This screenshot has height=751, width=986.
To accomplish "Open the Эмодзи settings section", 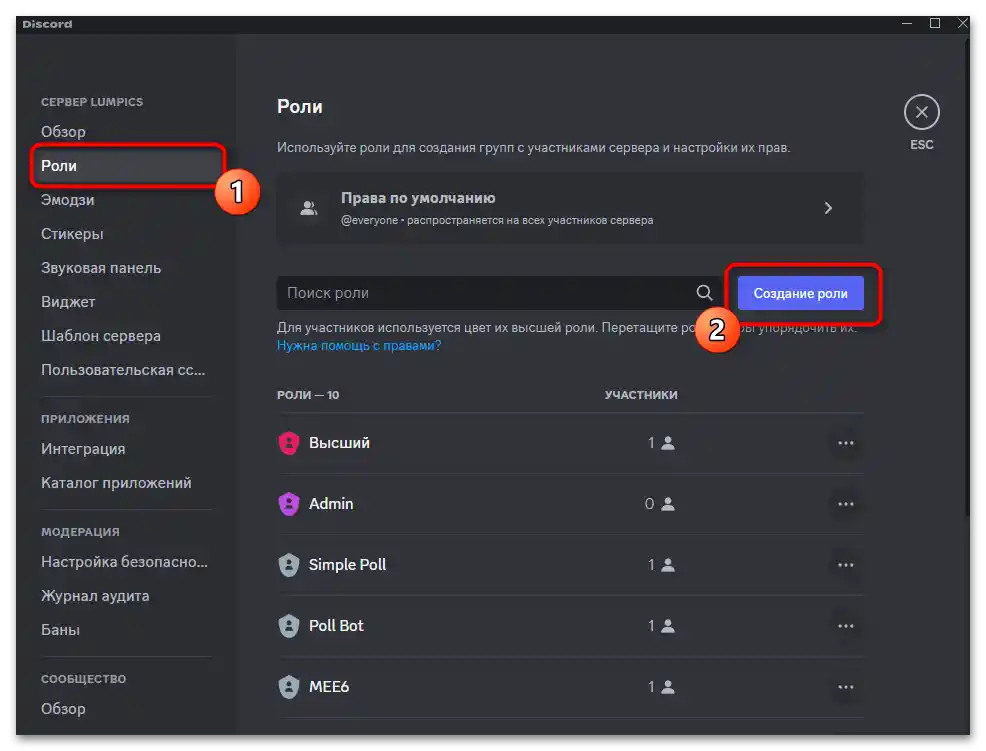I will click(68, 200).
